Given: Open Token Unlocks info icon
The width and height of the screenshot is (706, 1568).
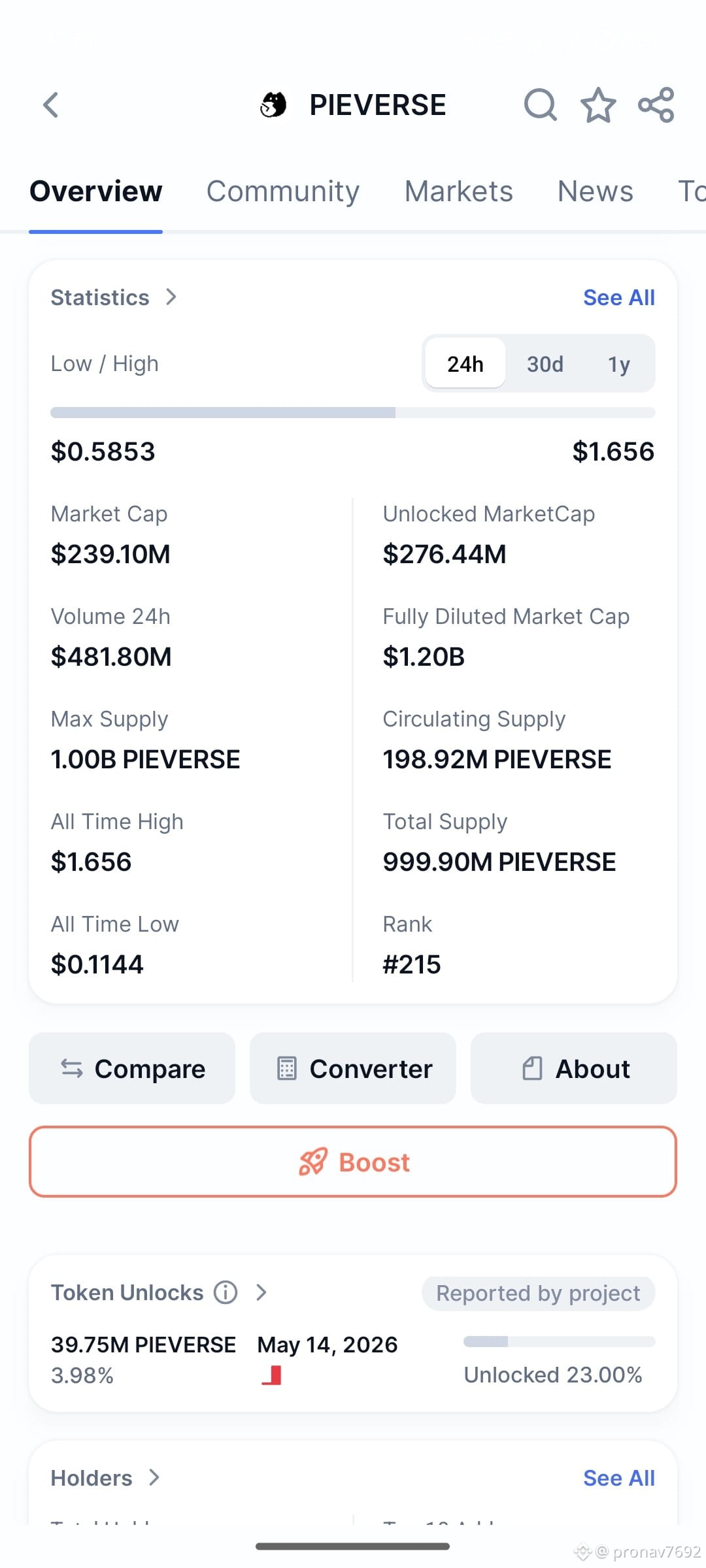Looking at the screenshot, I should tap(226, 1292).
